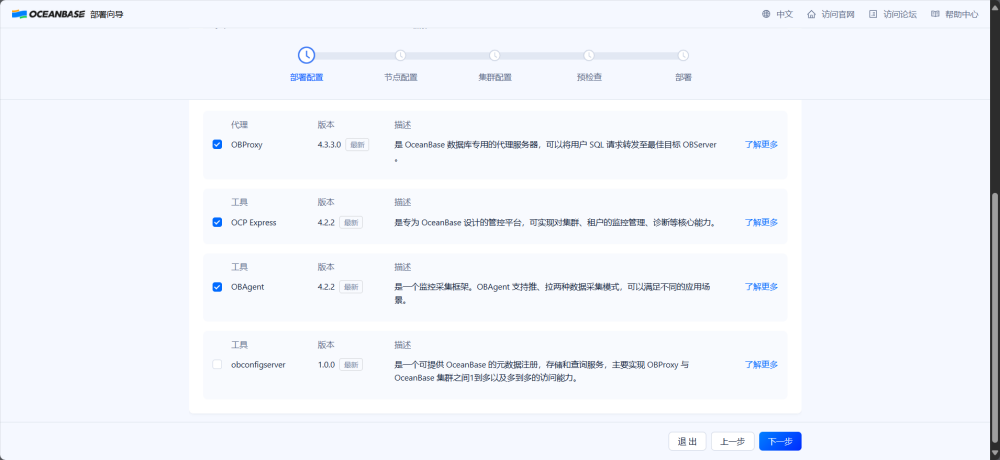Screen dimensions: 1000x460
Task: Click the version 4.3.3.0 text
Action: [330, 145]
